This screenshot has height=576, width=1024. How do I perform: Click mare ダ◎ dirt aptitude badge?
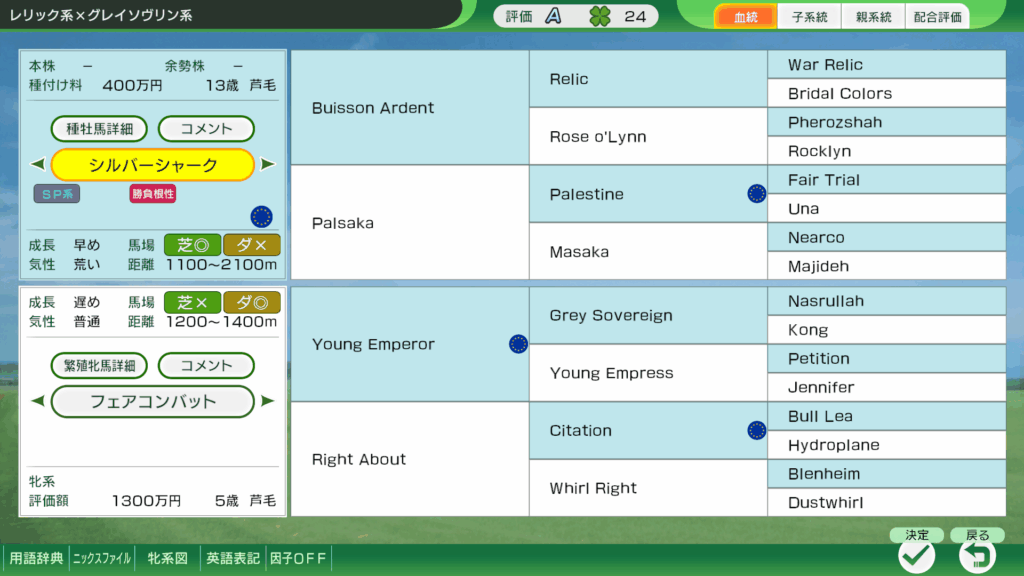point(252,302)
